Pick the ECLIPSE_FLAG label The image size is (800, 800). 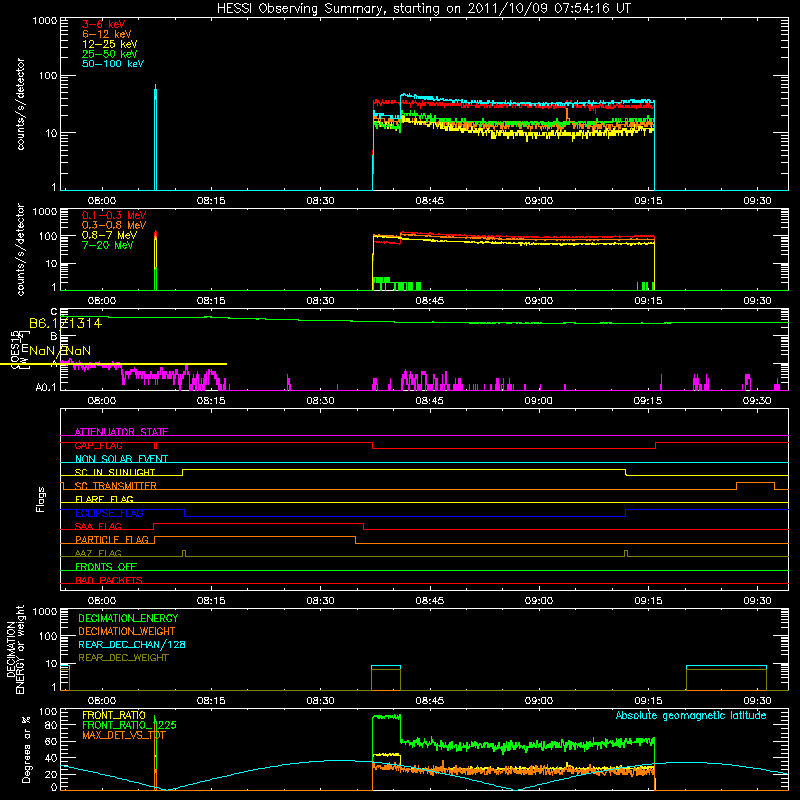click(x=109, y=513)
